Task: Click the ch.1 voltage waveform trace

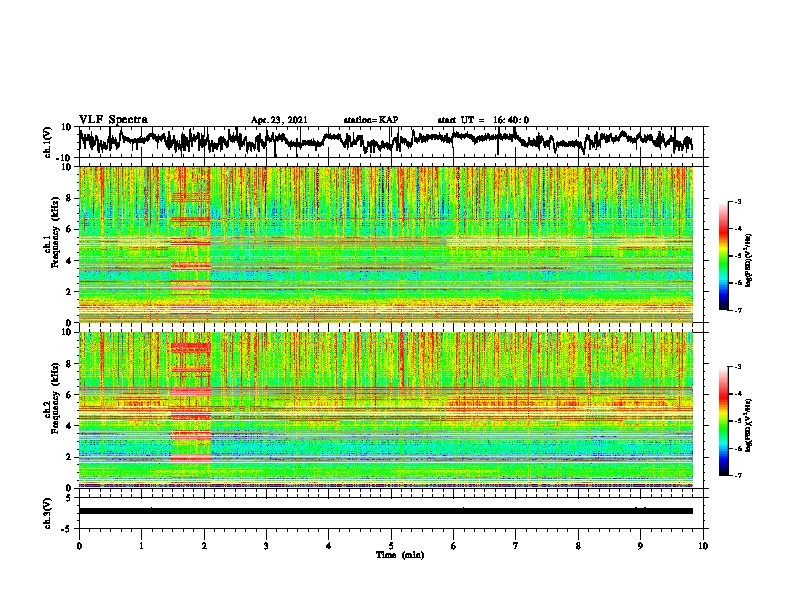Action: (x=385, y=141)
